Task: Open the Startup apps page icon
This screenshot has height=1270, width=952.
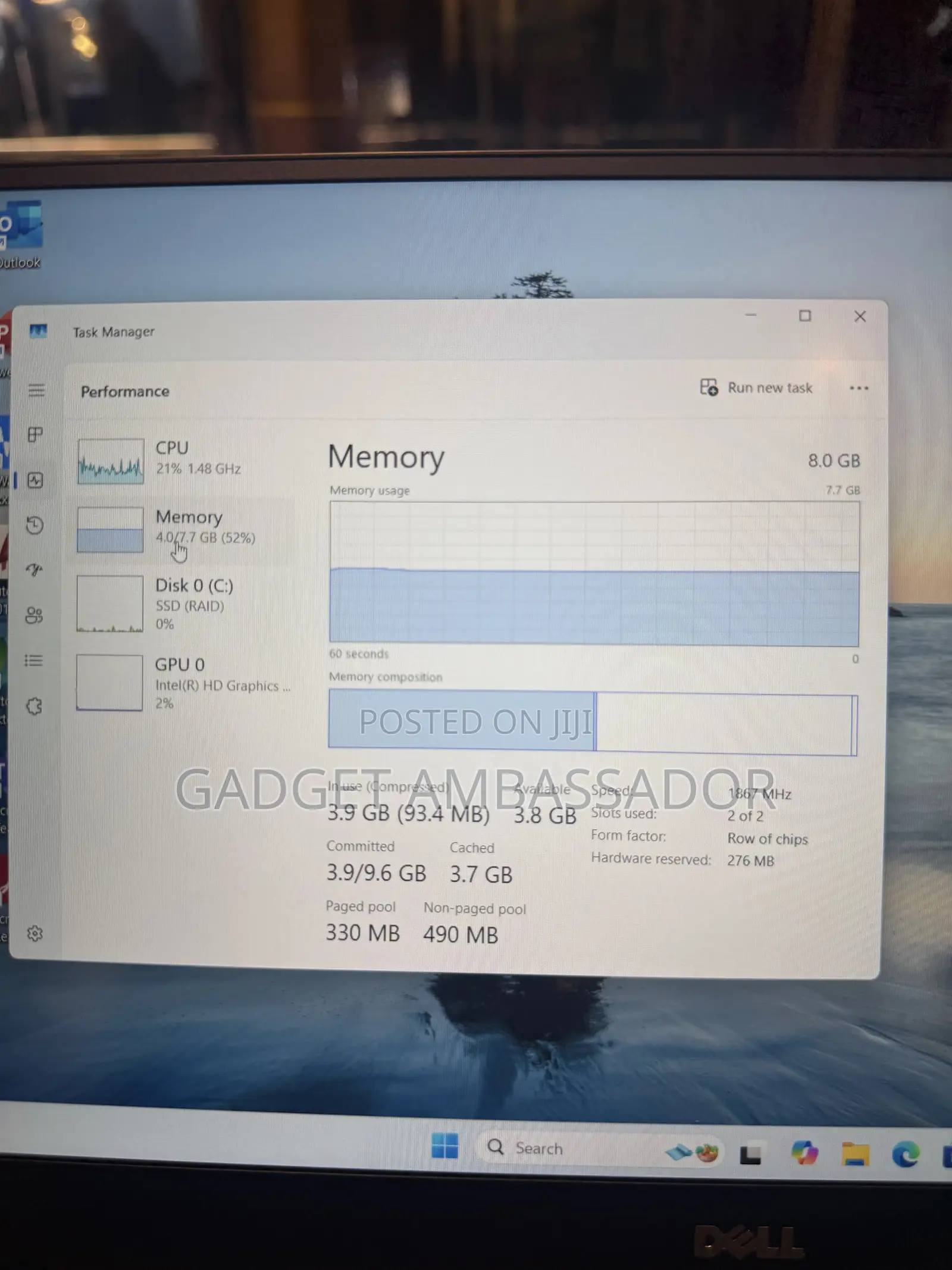Action: [x=35, y=570]
